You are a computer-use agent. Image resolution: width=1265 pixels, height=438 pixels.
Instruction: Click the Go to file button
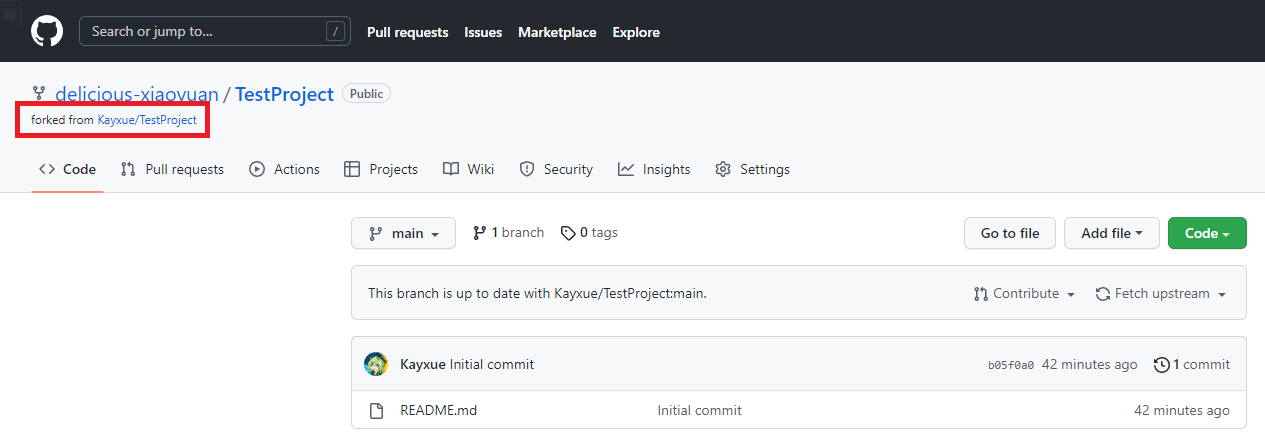(1009, 233)
